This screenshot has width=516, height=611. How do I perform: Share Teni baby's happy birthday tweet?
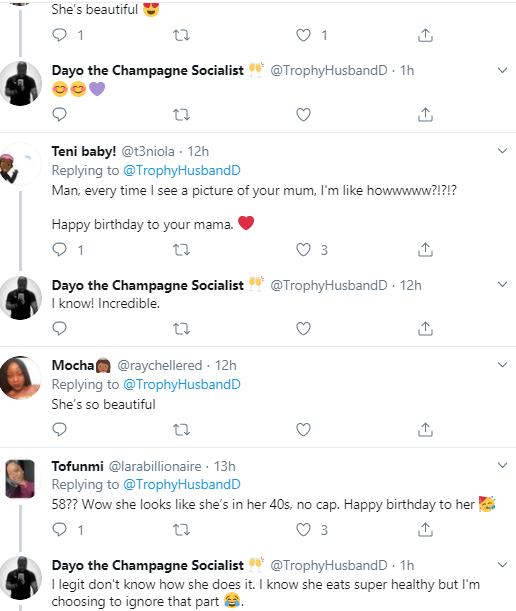pyautogui.click(x=425, y=249)
